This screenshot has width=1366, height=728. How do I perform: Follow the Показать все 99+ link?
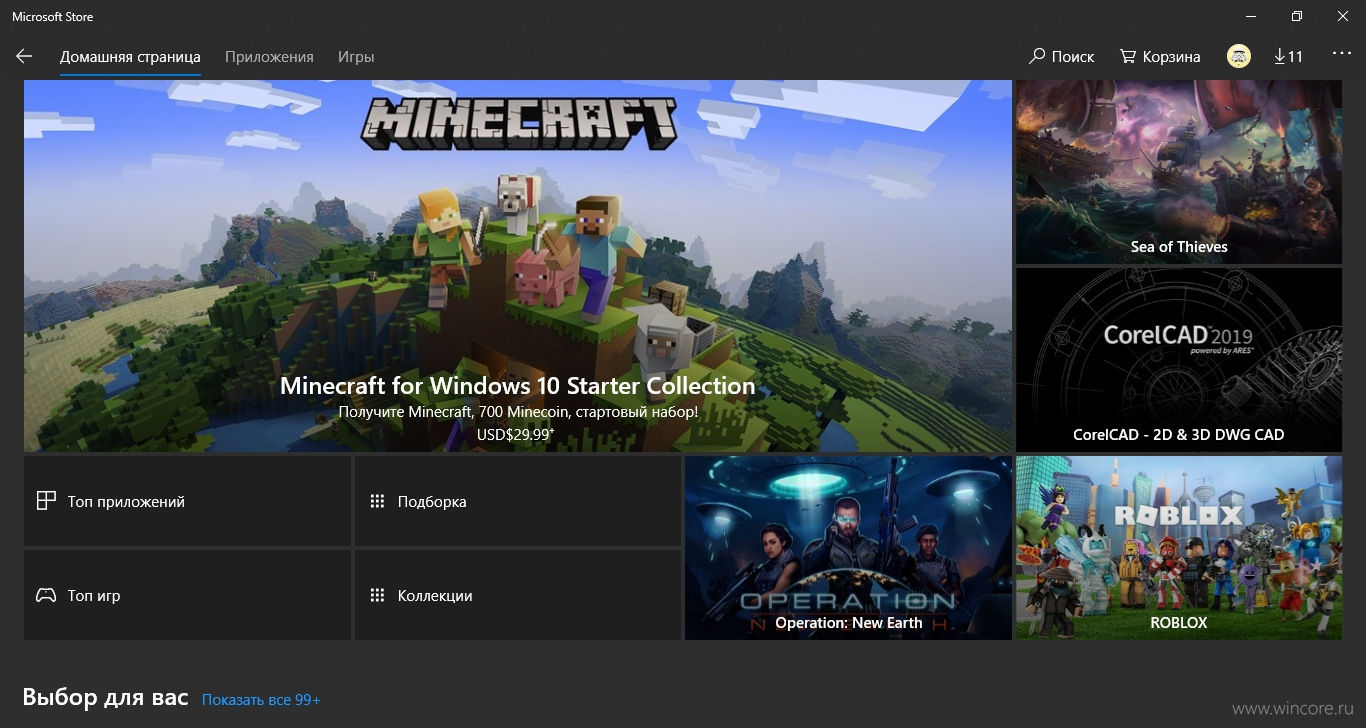click(261, 699)
